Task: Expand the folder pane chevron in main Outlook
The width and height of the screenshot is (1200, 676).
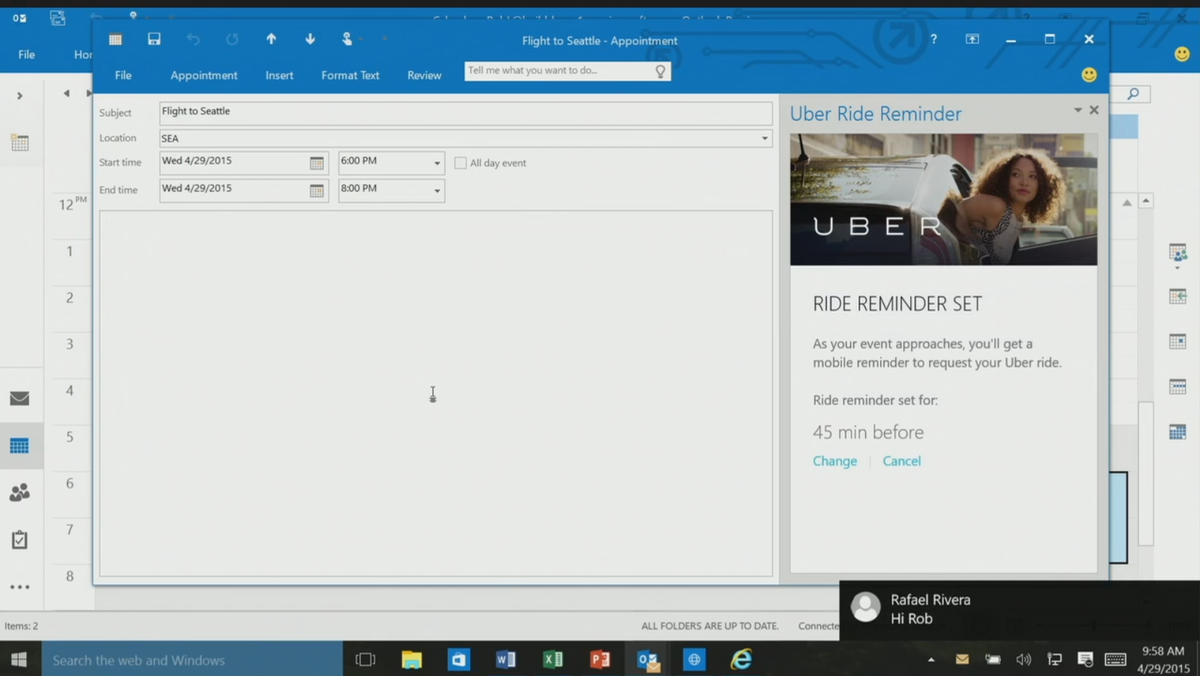Action: [19, 96]
